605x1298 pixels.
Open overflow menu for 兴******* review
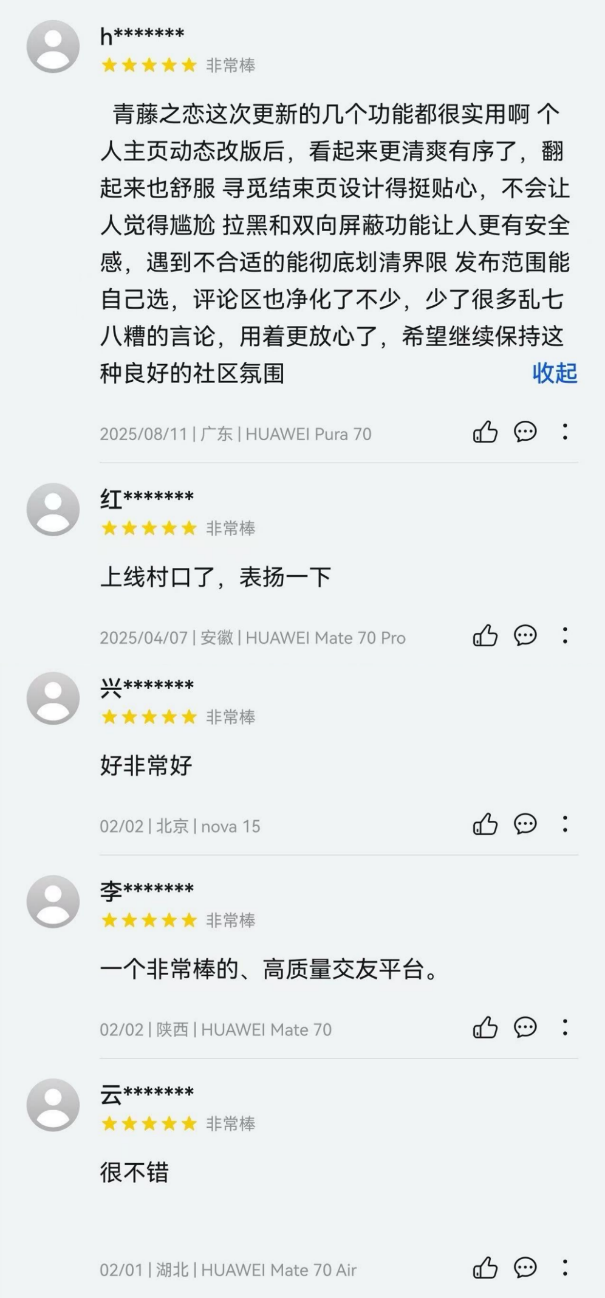(565, 825)
